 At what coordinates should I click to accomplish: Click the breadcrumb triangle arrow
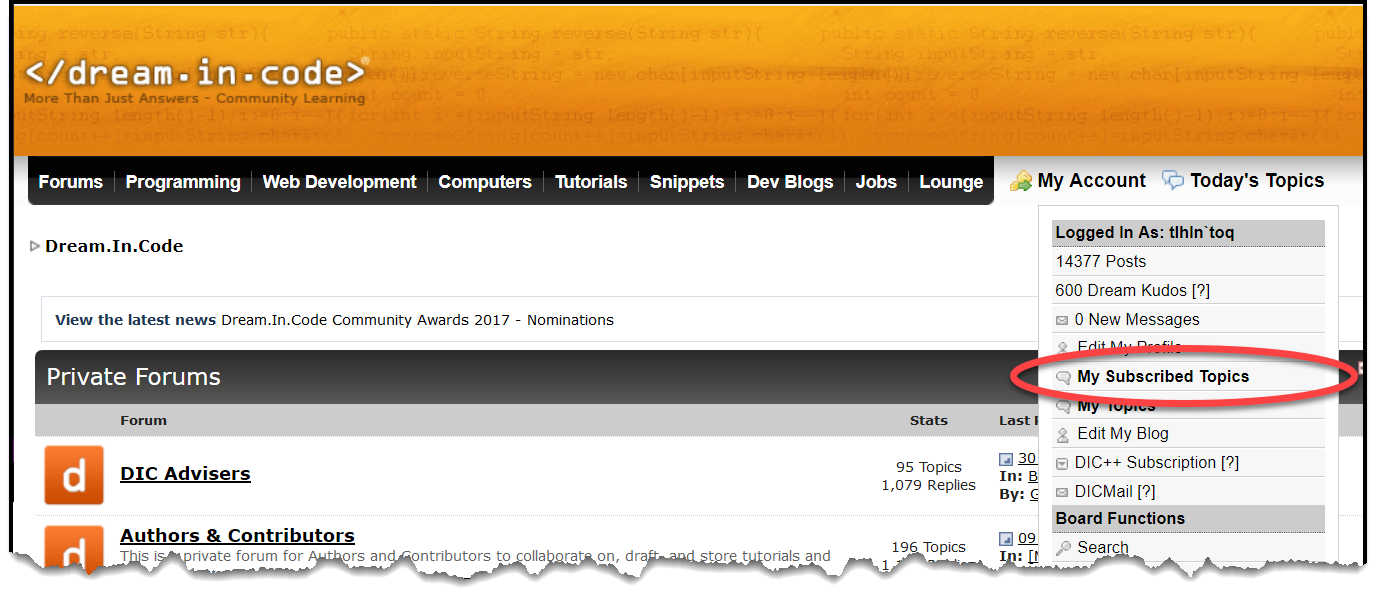tap(35, 246)
